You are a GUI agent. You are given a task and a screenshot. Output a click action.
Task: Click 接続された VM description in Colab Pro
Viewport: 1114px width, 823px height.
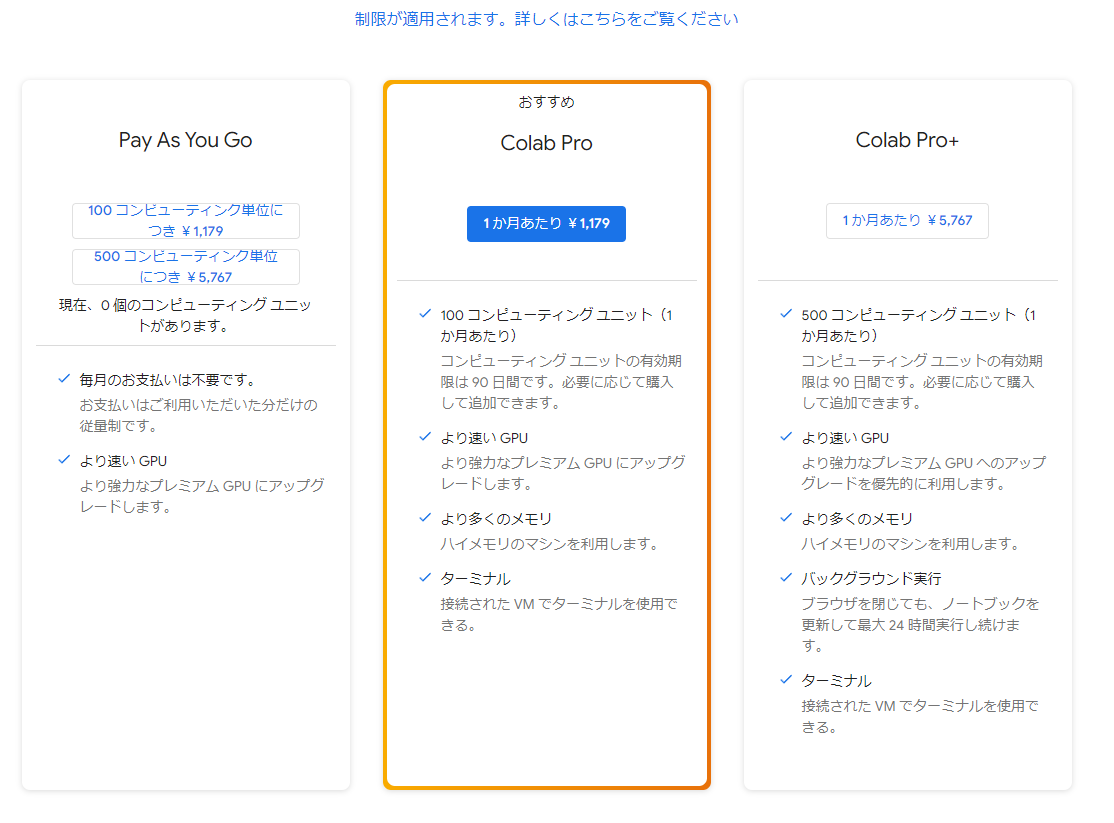[x=558, y=615]
